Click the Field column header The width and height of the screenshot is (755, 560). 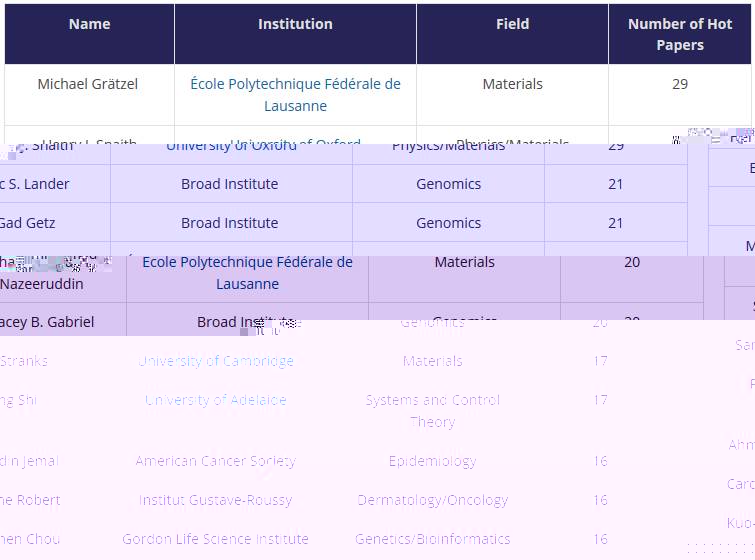pos(512,24)
